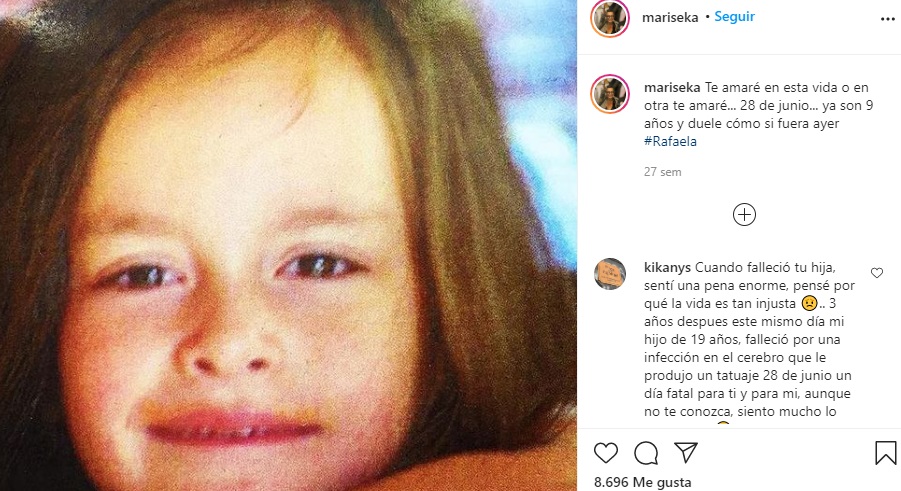901x491 pixels.
Task: Open mariseka profile picture in header
Action: point(610,18)
